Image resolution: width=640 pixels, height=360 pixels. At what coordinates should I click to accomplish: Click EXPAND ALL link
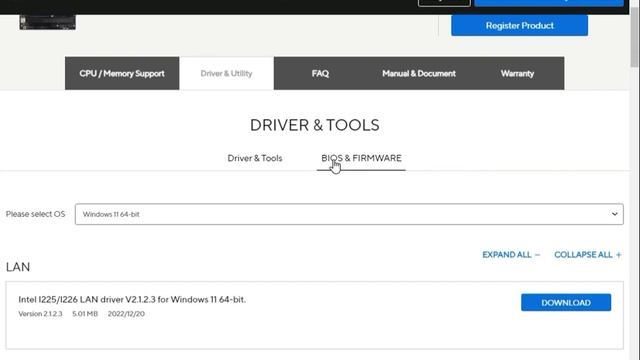point(511,255)
